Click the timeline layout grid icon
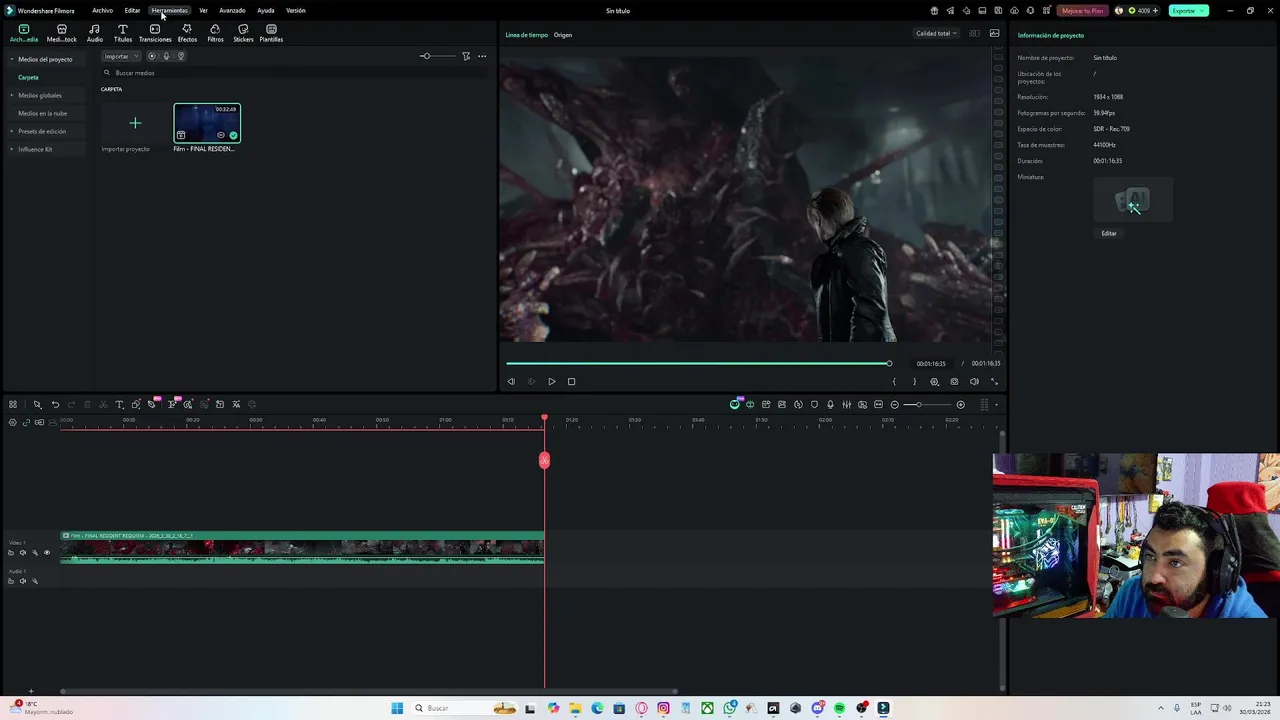Viewport: 1280px width, 720px height. 13,404
